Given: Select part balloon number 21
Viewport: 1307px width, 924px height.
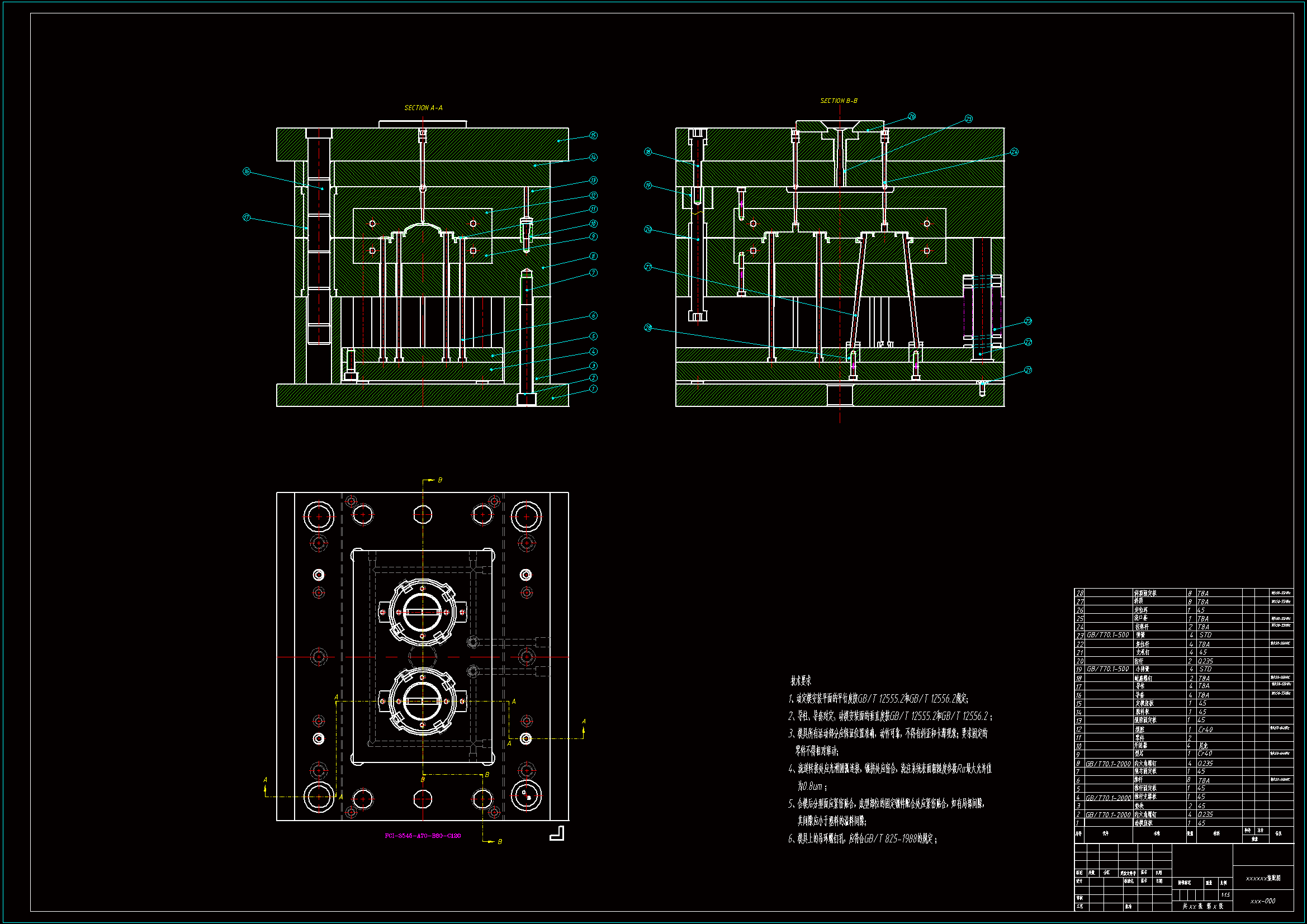Looking at the screenshot, I should click(1028, 370).
